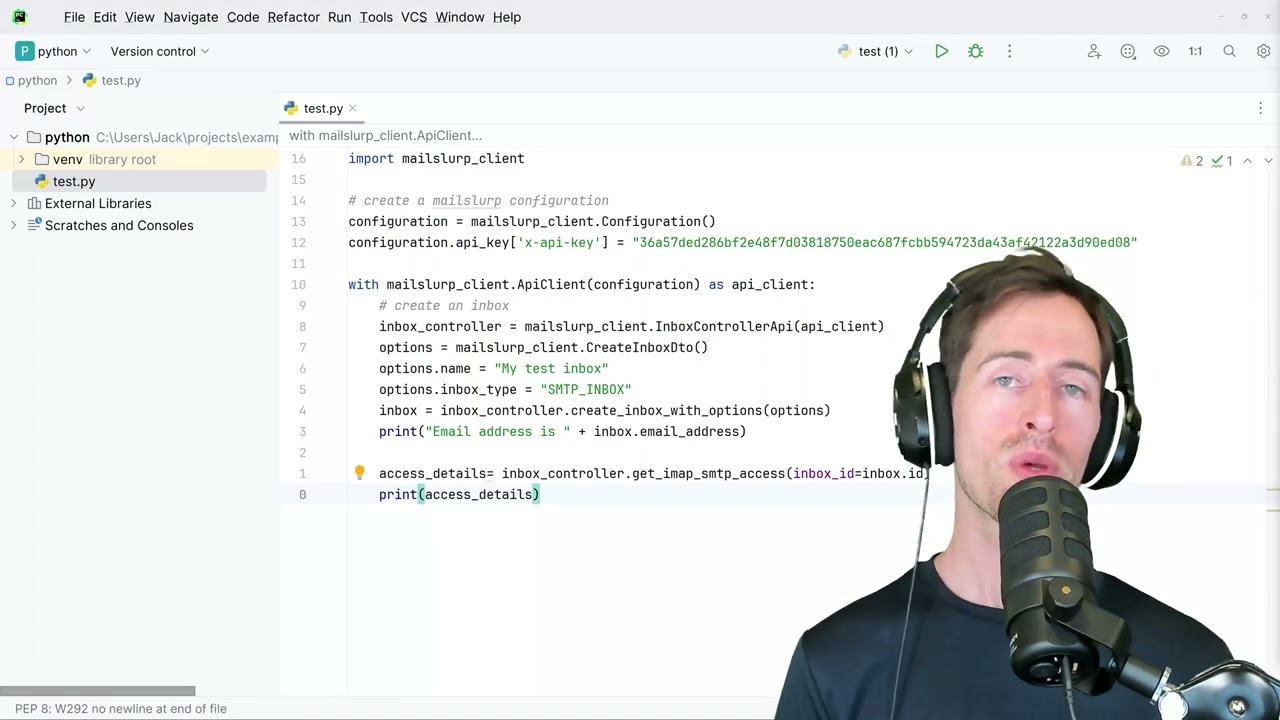The height and width of the screenshot is (720, 1280).
Task: Open the Code menu
Action: [x=243, y=17]
